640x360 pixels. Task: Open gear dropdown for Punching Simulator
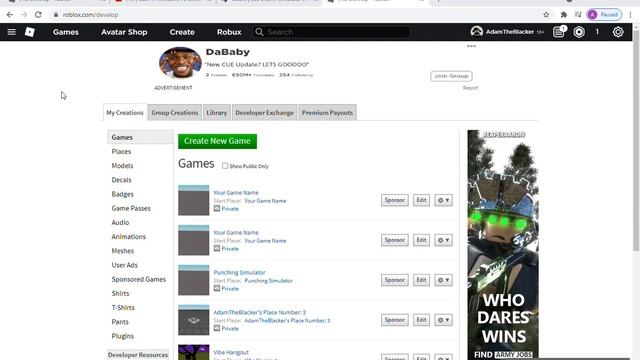click(x=443, y=280)
